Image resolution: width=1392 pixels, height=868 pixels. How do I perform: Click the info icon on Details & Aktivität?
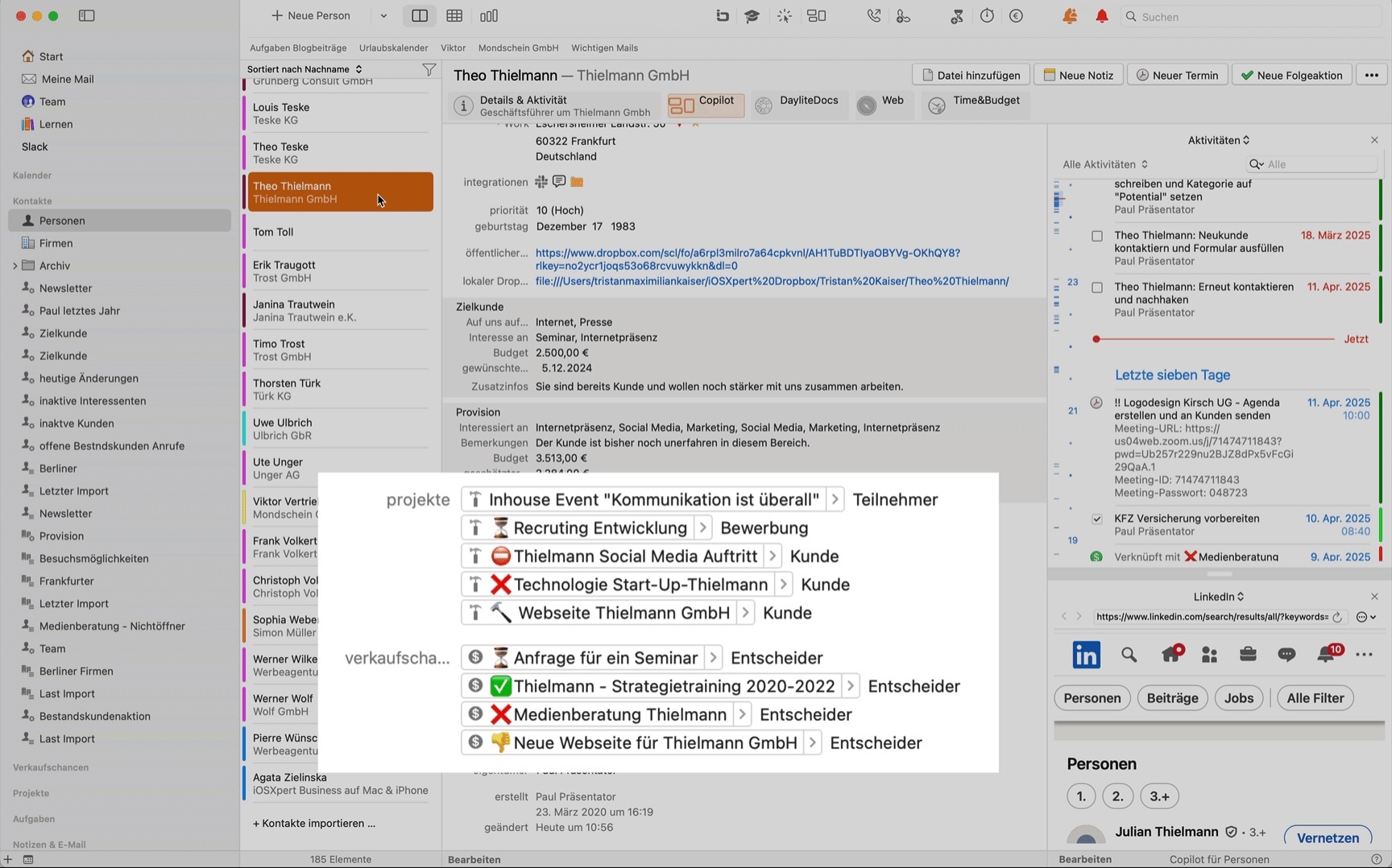click(x=463, y=106)
